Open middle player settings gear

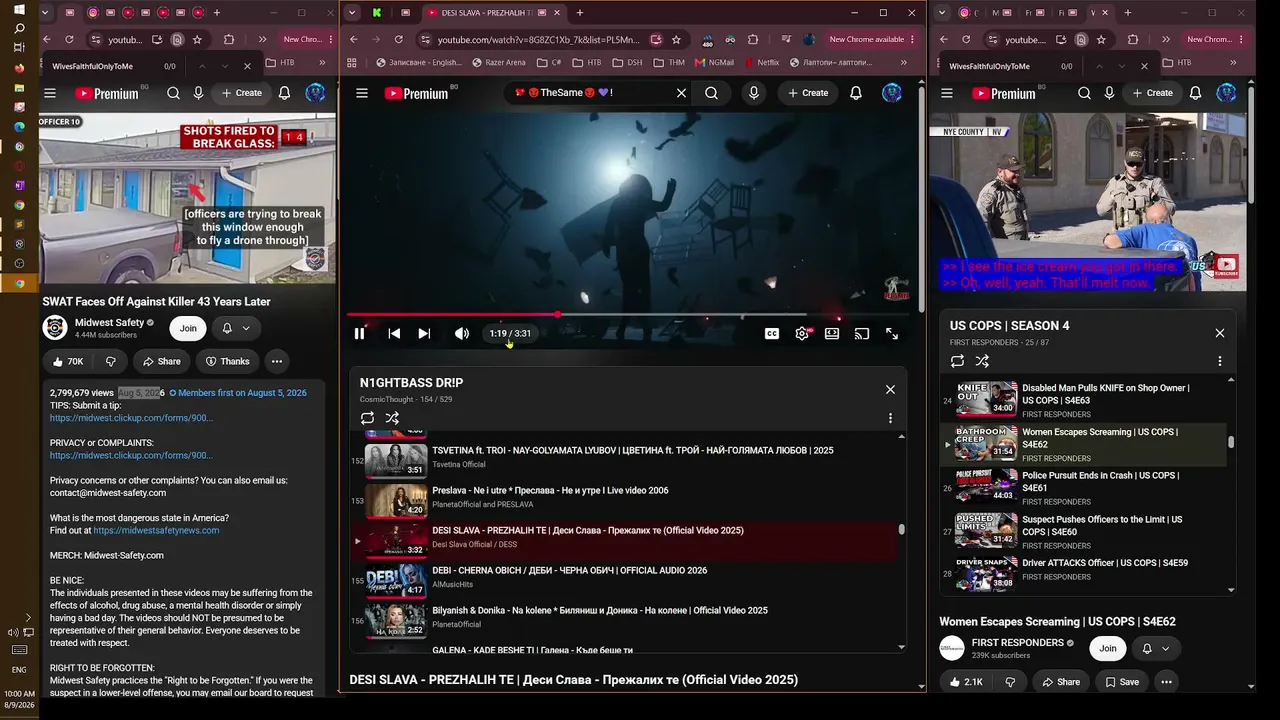802,334
